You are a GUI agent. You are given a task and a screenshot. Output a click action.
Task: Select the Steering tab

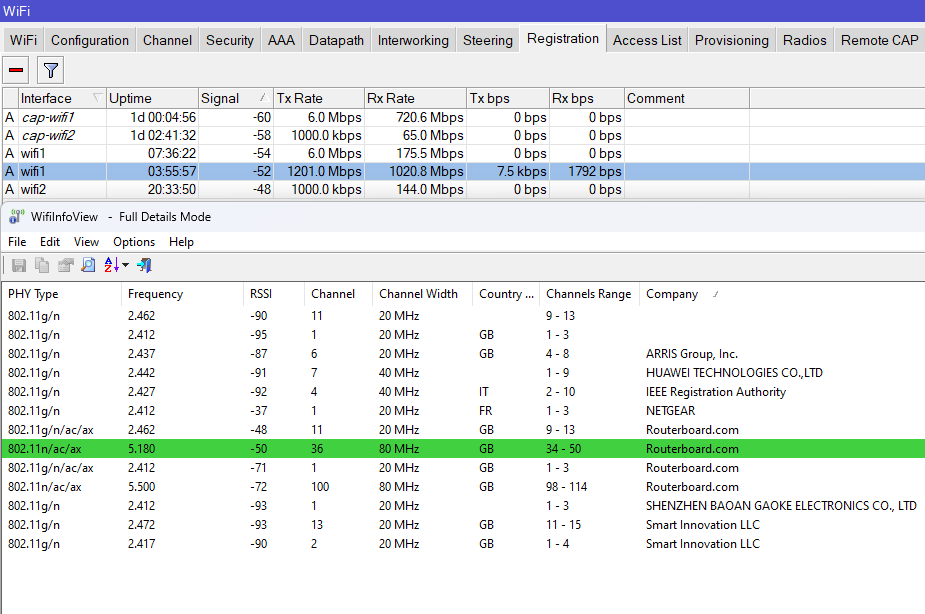[488, 40]
